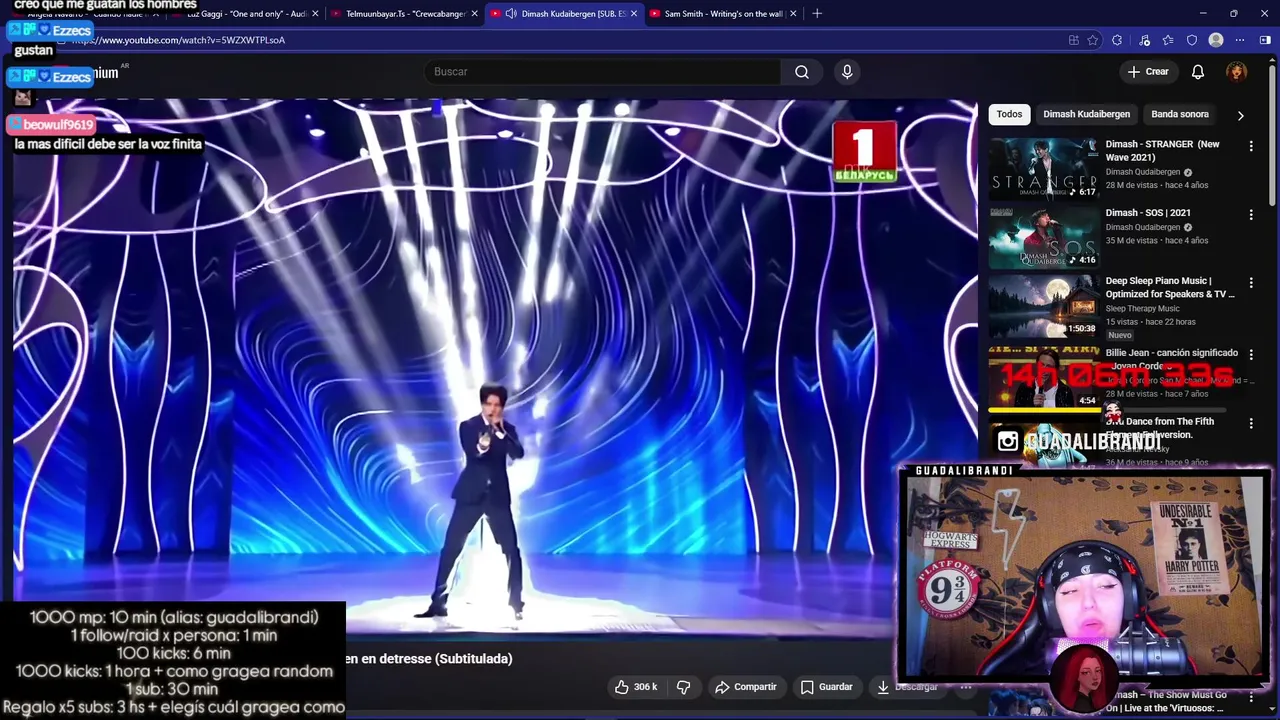Viewport: 1280px width, 720px height.
Task: Click the Crear button
Action: click(1148, 72)
